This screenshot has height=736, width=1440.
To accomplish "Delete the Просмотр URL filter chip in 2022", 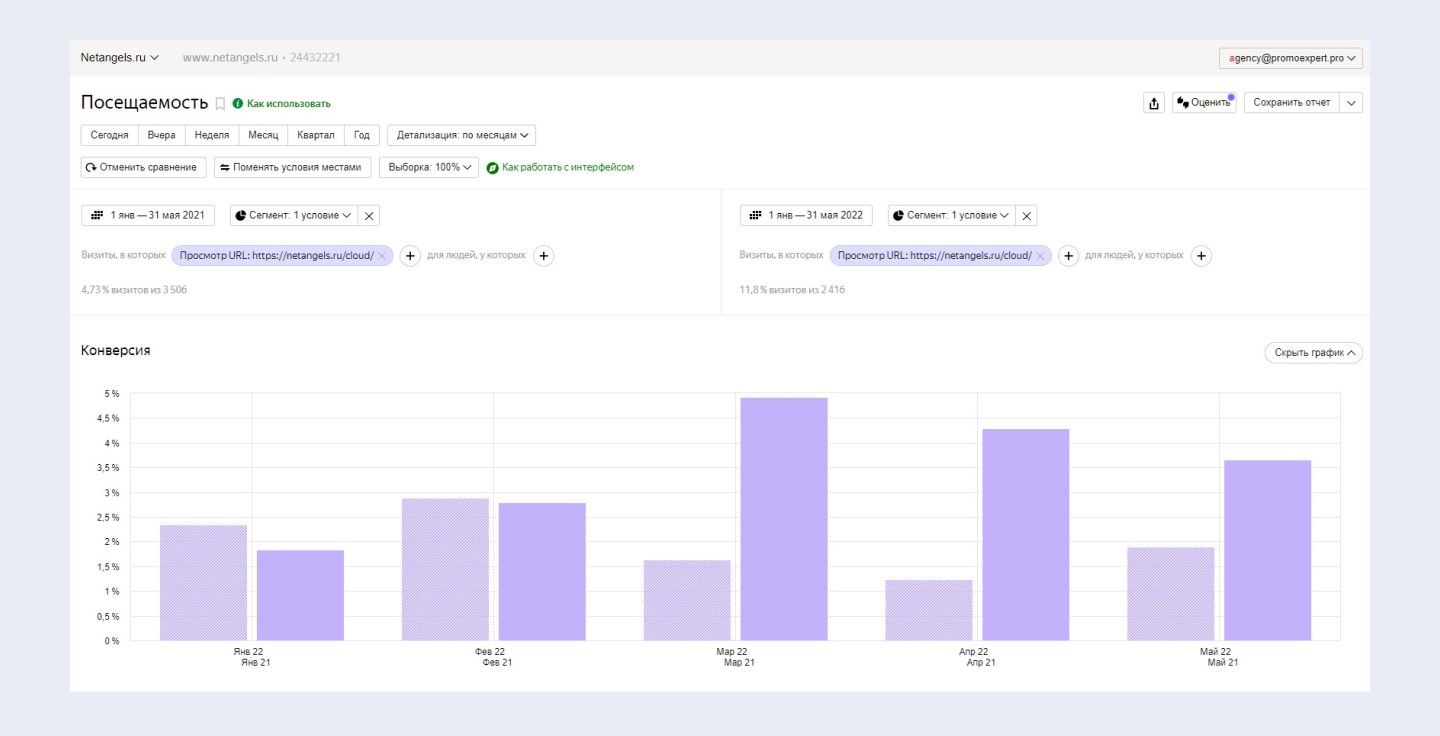I will (1040, 256).
